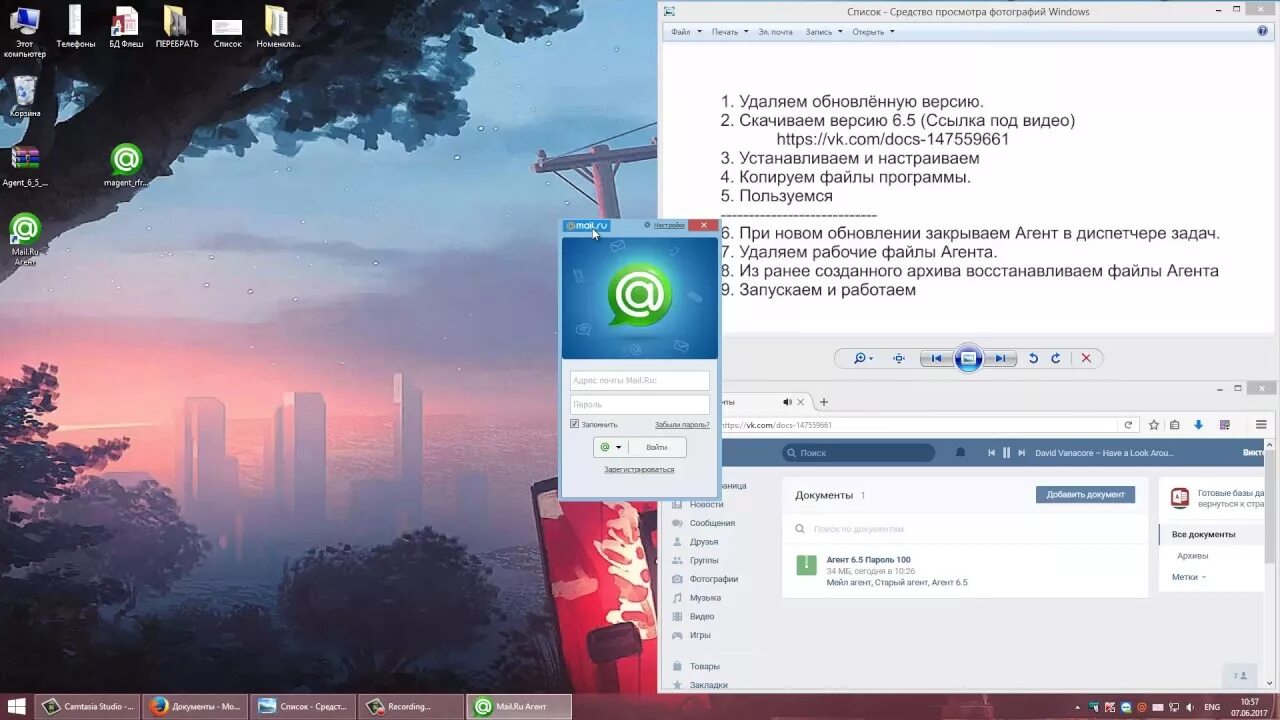This screenshot has width=1280, height=720.
Task: Select the ПЕРЕБРАТЬ folder on desktop
Action: [x=177, y=27]
